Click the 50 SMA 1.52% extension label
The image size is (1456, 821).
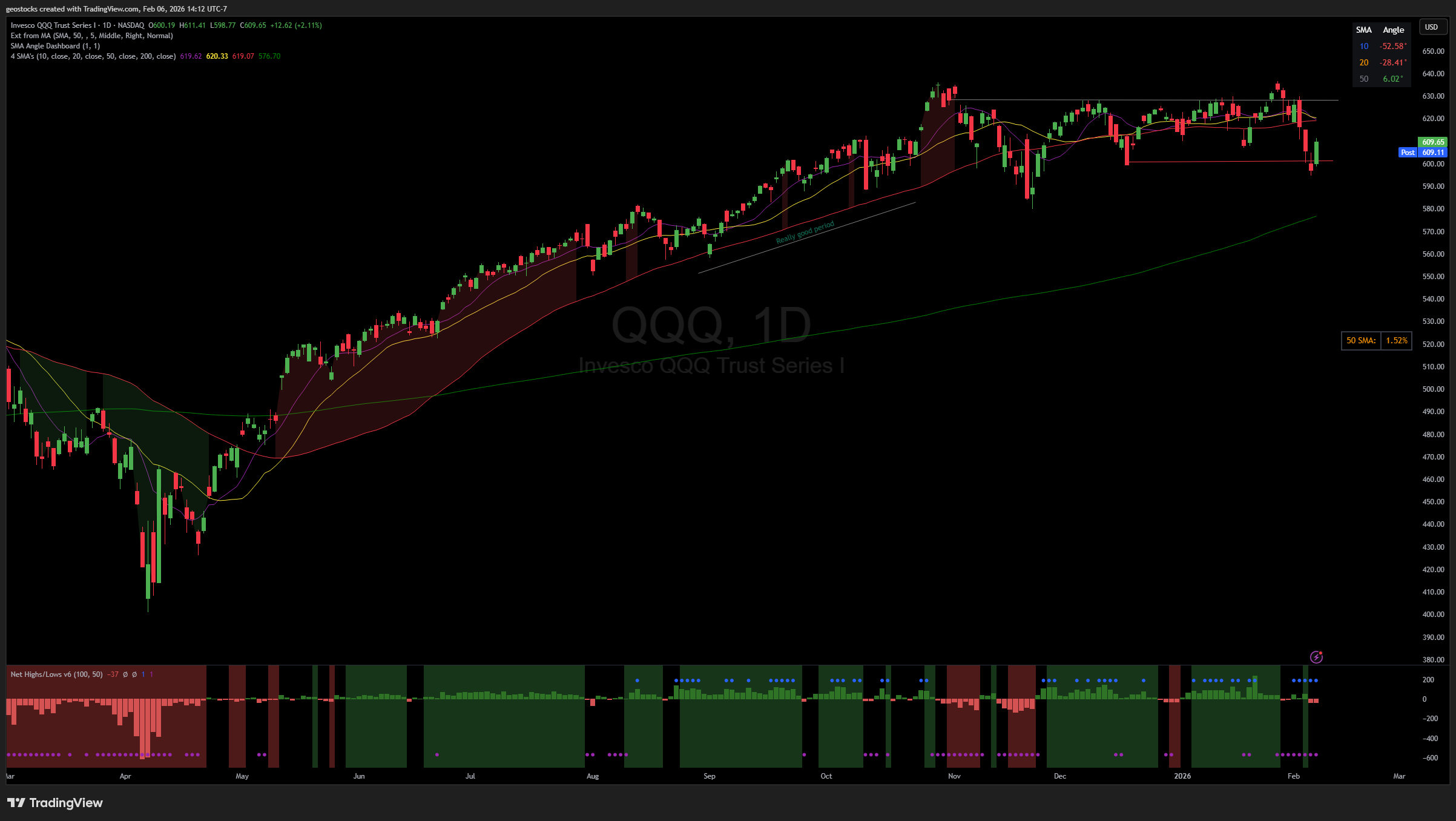[1377, 341]
